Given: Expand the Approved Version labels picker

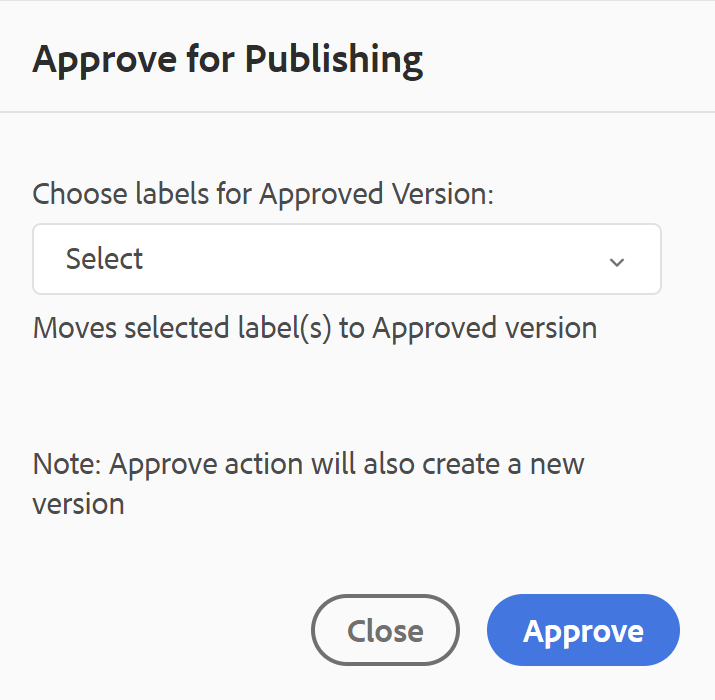Looking at the screenshot, I should (x=346, y=259).
